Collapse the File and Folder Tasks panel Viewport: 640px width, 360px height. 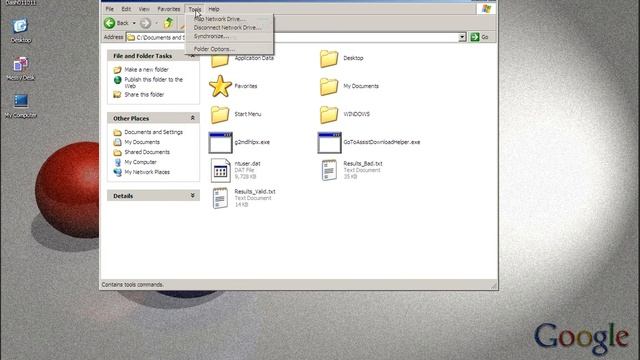(x=193, y=56)
